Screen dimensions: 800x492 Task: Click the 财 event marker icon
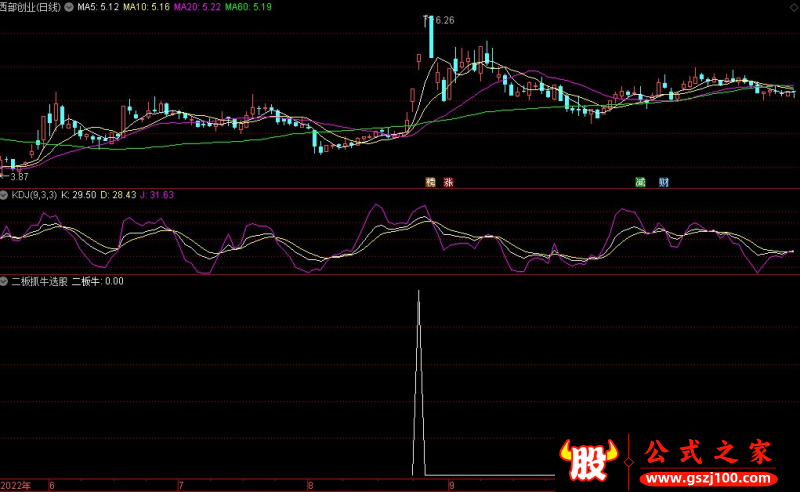coord(663,182)
